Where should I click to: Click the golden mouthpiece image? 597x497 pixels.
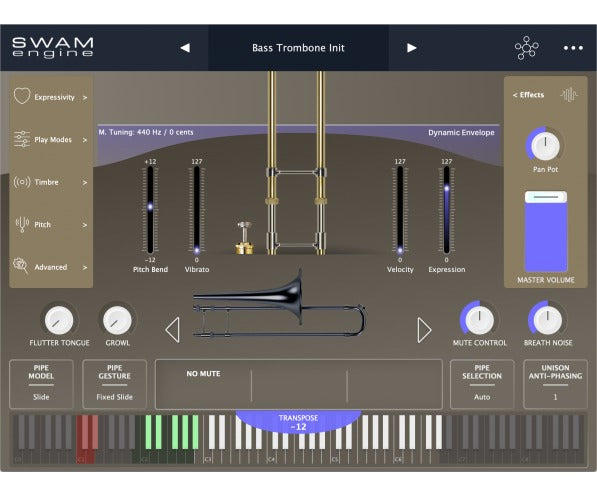tap(244, 238)
